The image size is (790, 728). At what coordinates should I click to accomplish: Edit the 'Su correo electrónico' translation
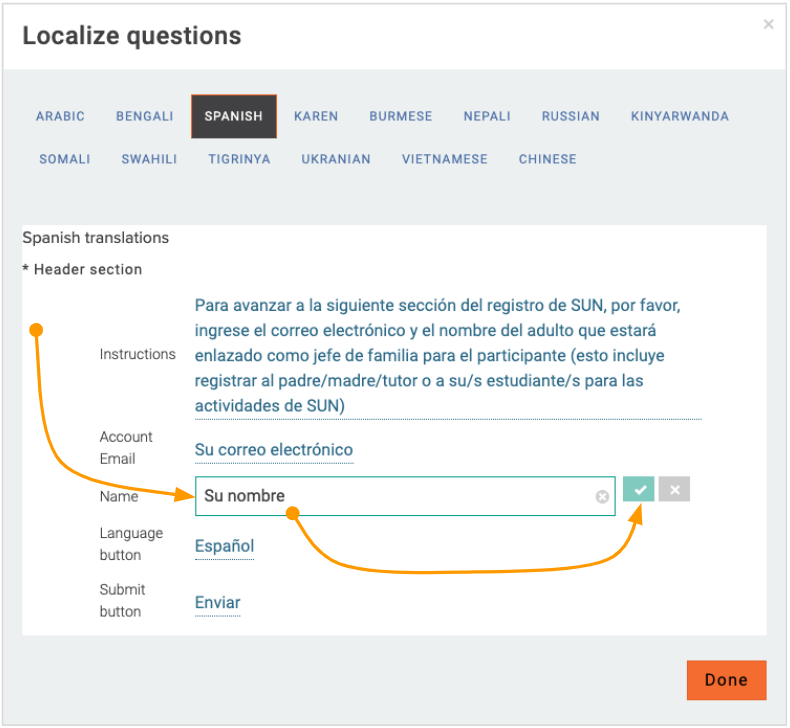274,450
